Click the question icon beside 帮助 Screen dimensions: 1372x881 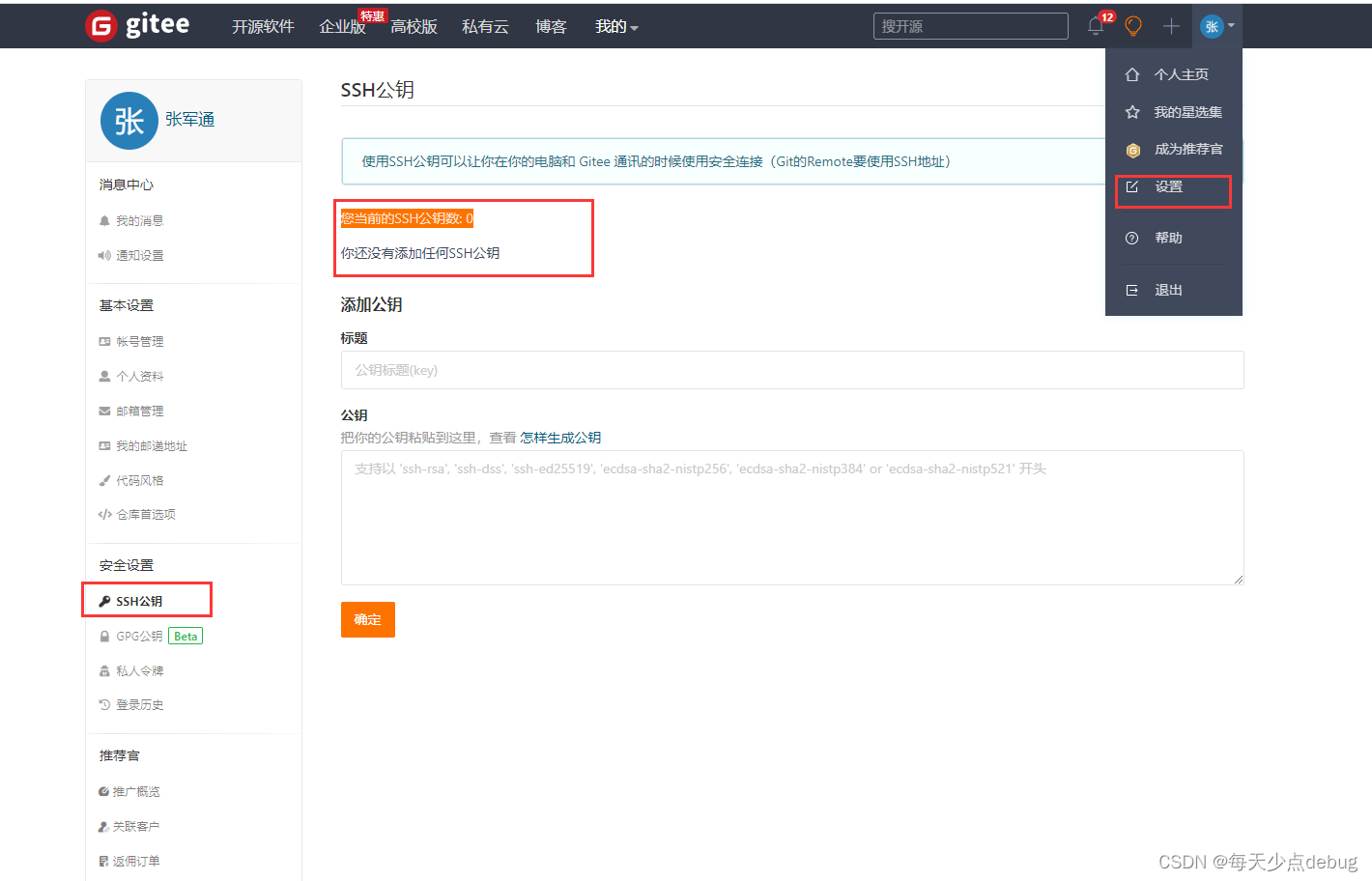coord(1131,238)
